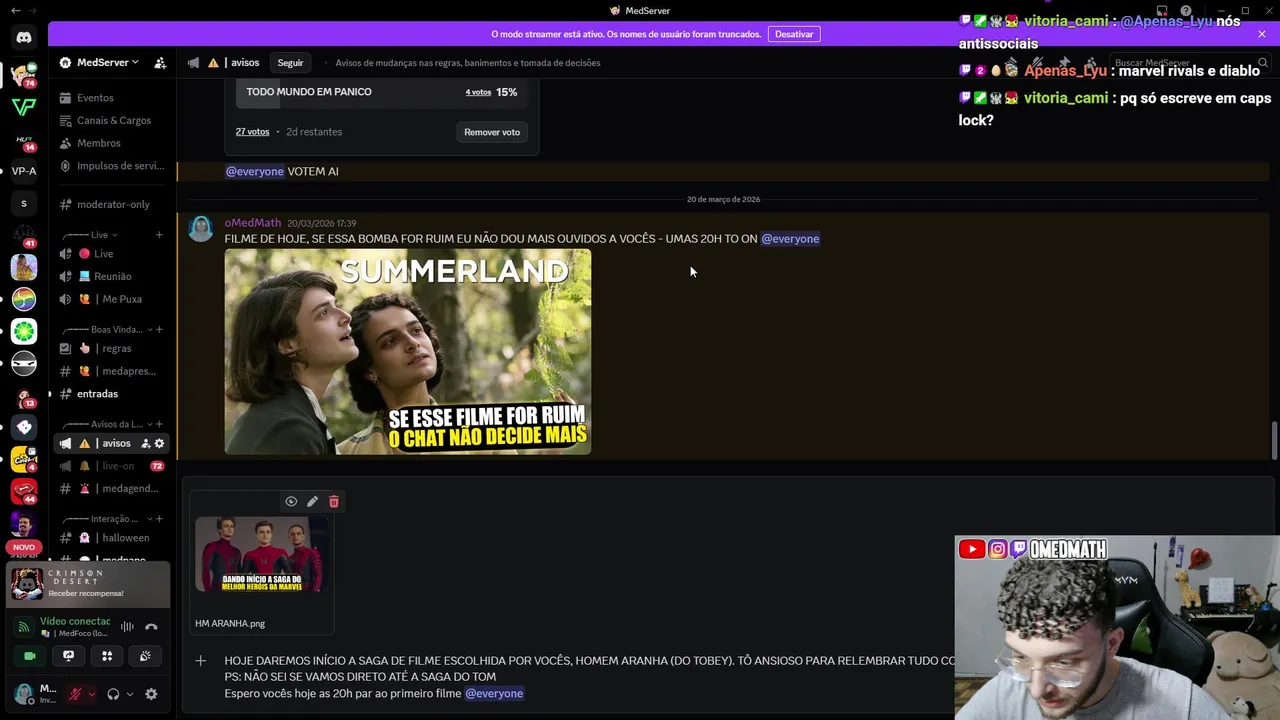Click the invite people icon beside MedServer
Viewport: 1280px width, 720px height.
pyautogui.click(x=160, y=62)
